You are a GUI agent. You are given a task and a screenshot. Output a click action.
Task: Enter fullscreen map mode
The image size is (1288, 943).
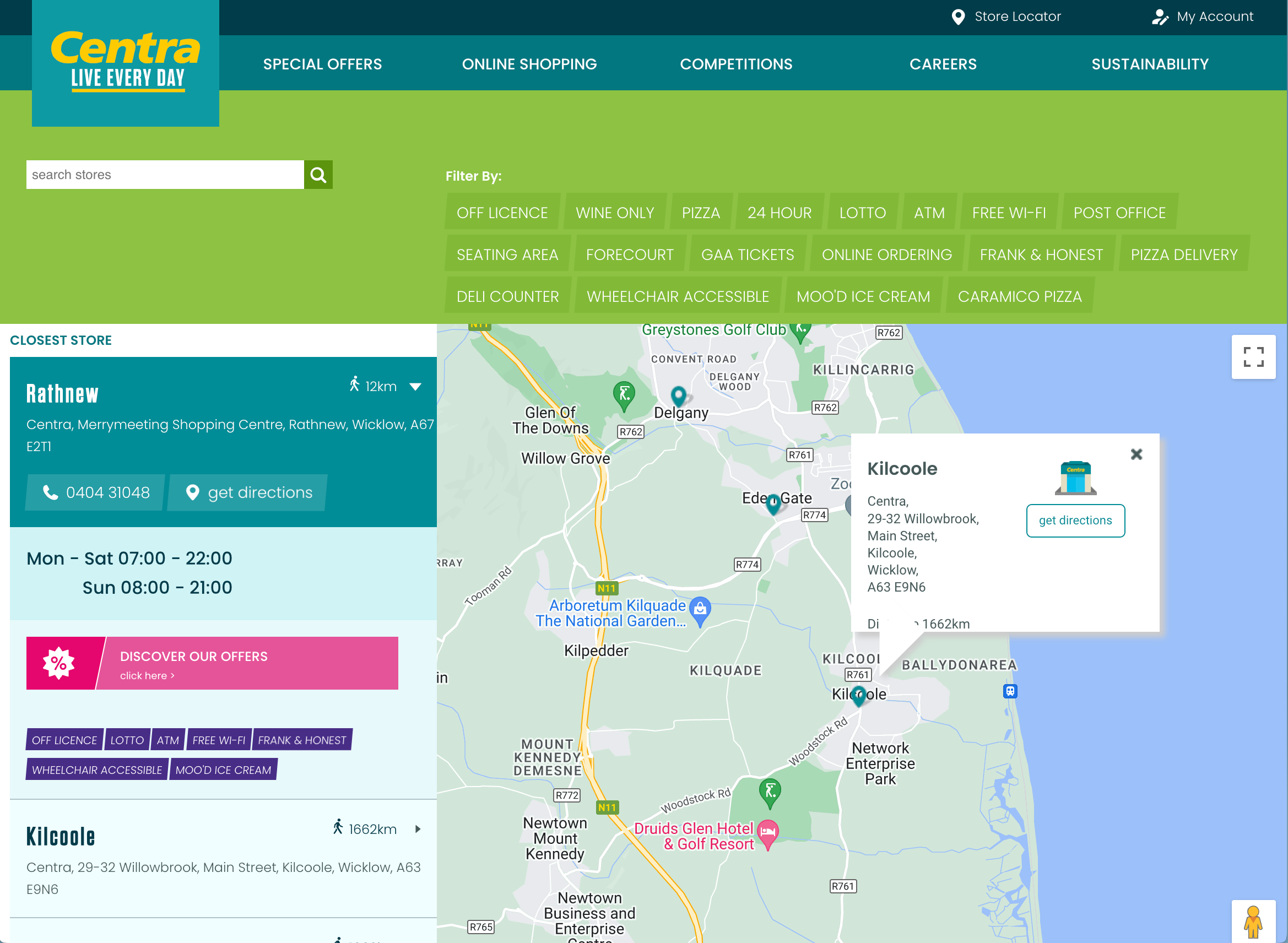pos(1254,357)
